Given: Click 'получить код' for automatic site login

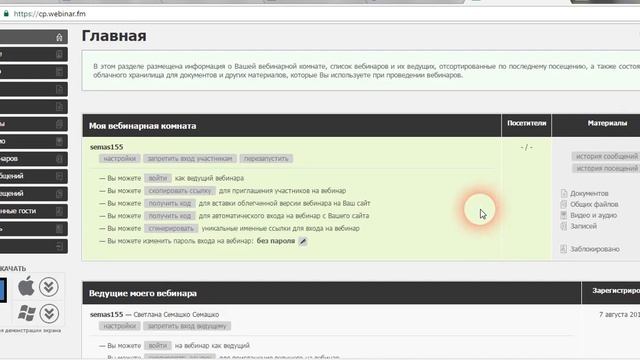Looking at the screenshot, I should click(170, 216).
